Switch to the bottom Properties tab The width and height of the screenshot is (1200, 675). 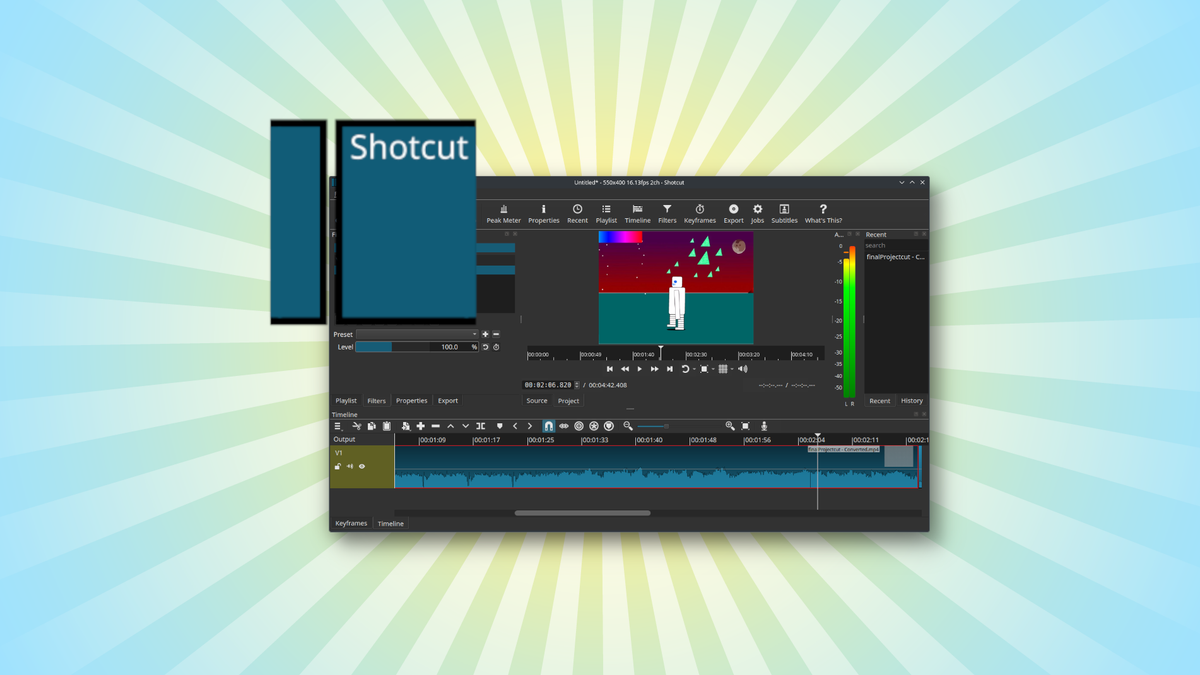pos(411,401)
